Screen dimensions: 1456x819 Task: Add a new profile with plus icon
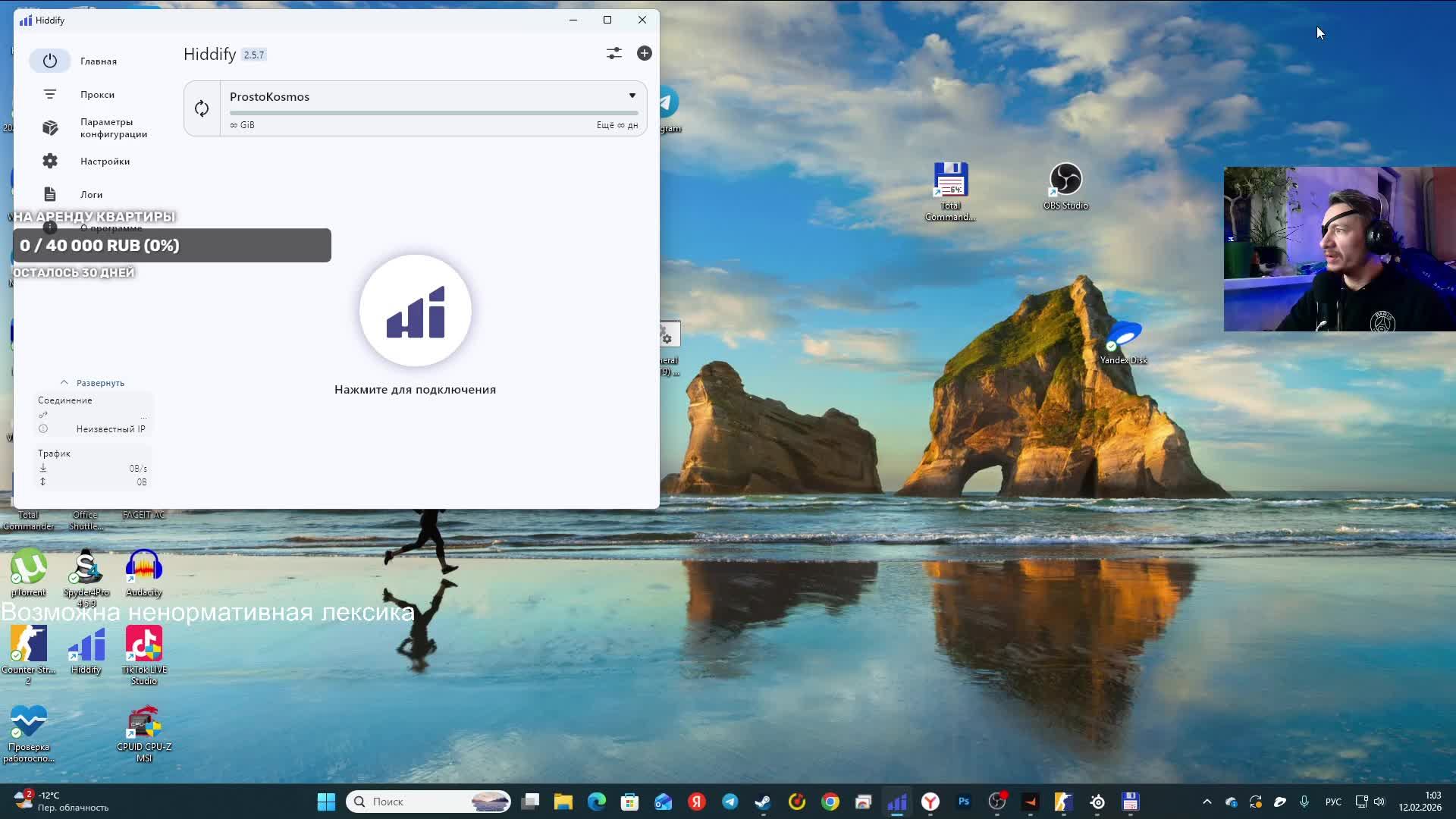tap(644, 53)
